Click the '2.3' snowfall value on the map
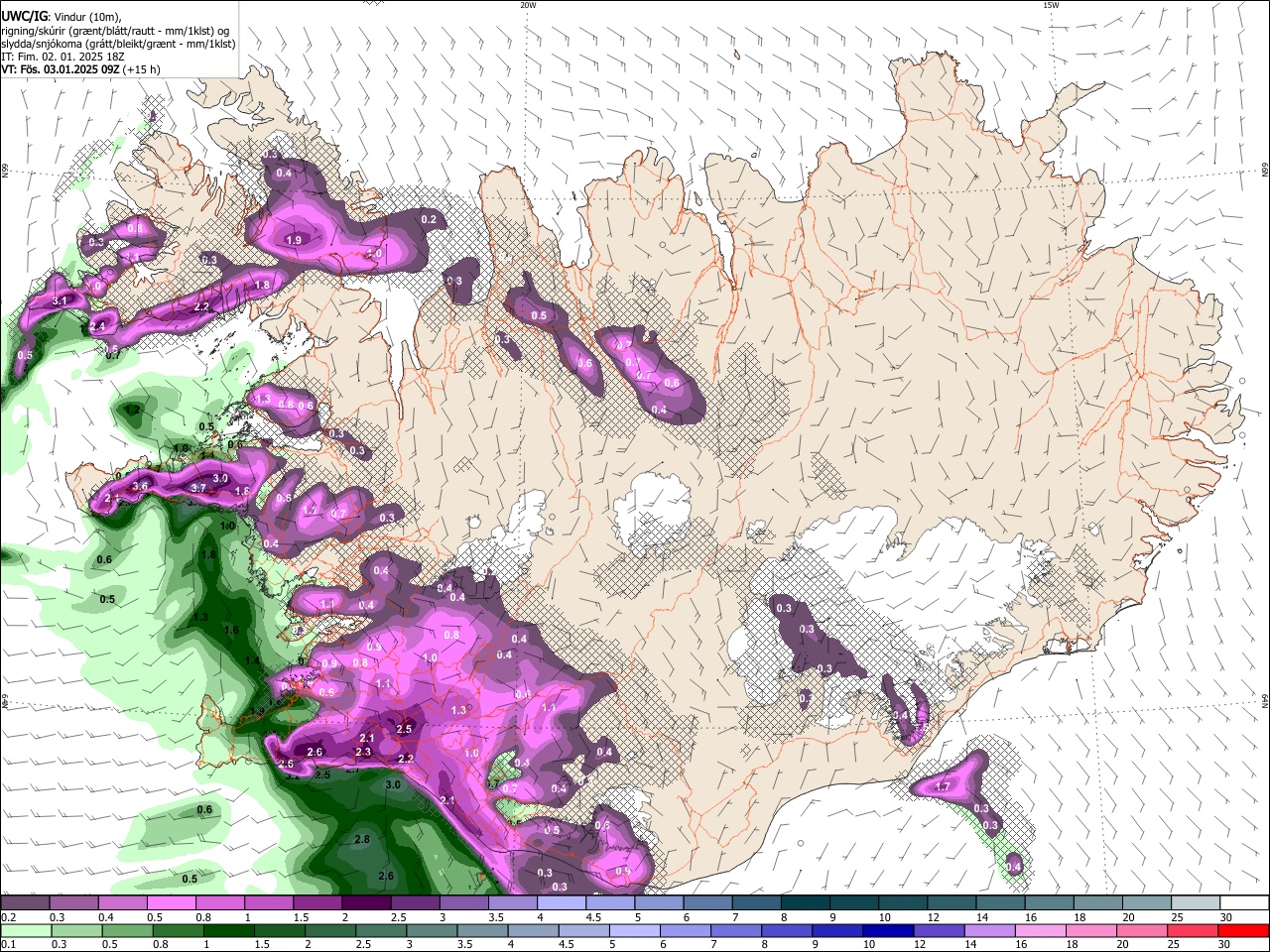The height and width of the screenshot is (952, 1270). coord(362,752)
